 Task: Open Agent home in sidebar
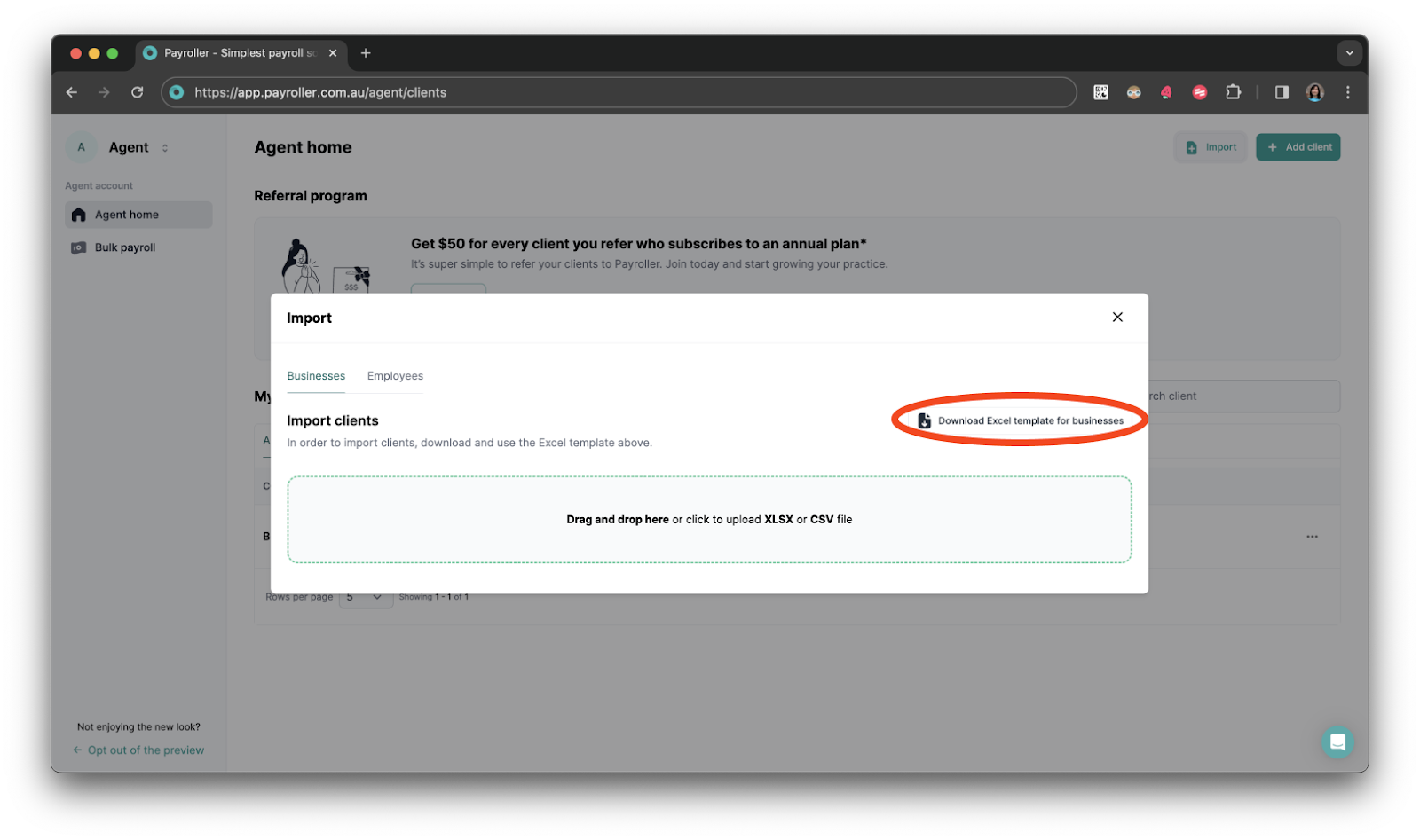coord(138,215)
